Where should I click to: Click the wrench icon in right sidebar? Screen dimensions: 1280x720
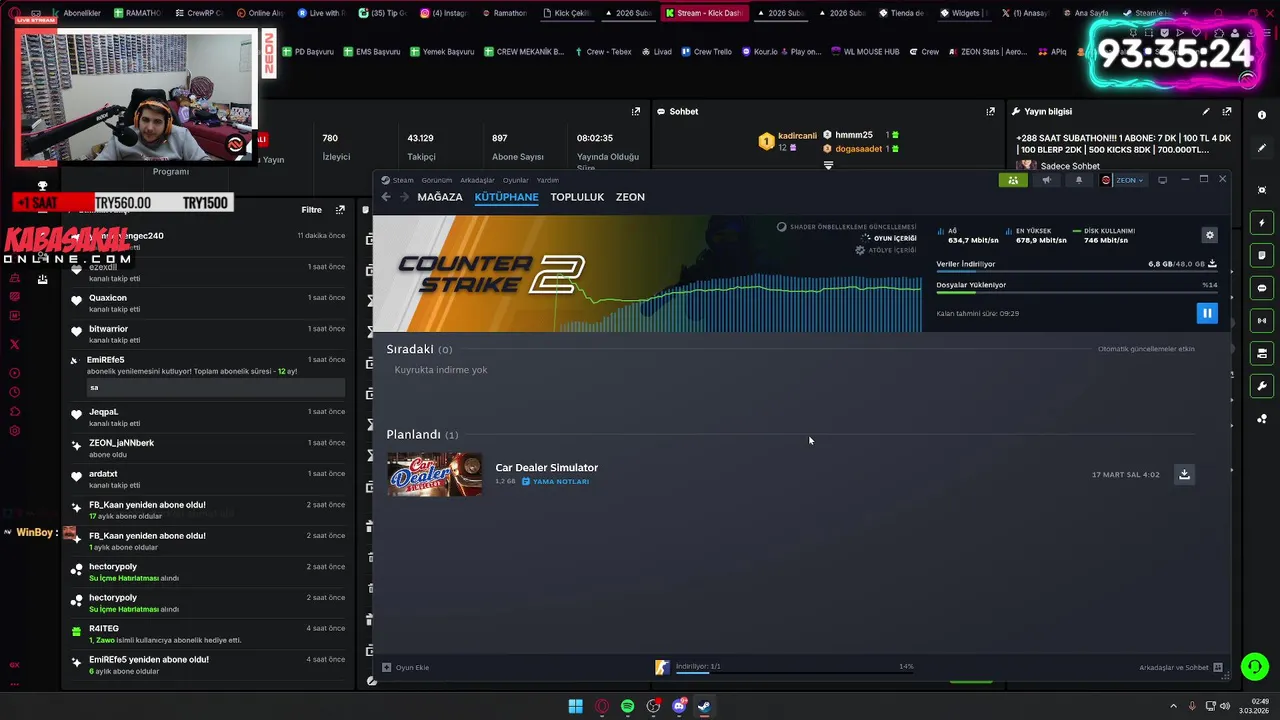click(1262, 386)
